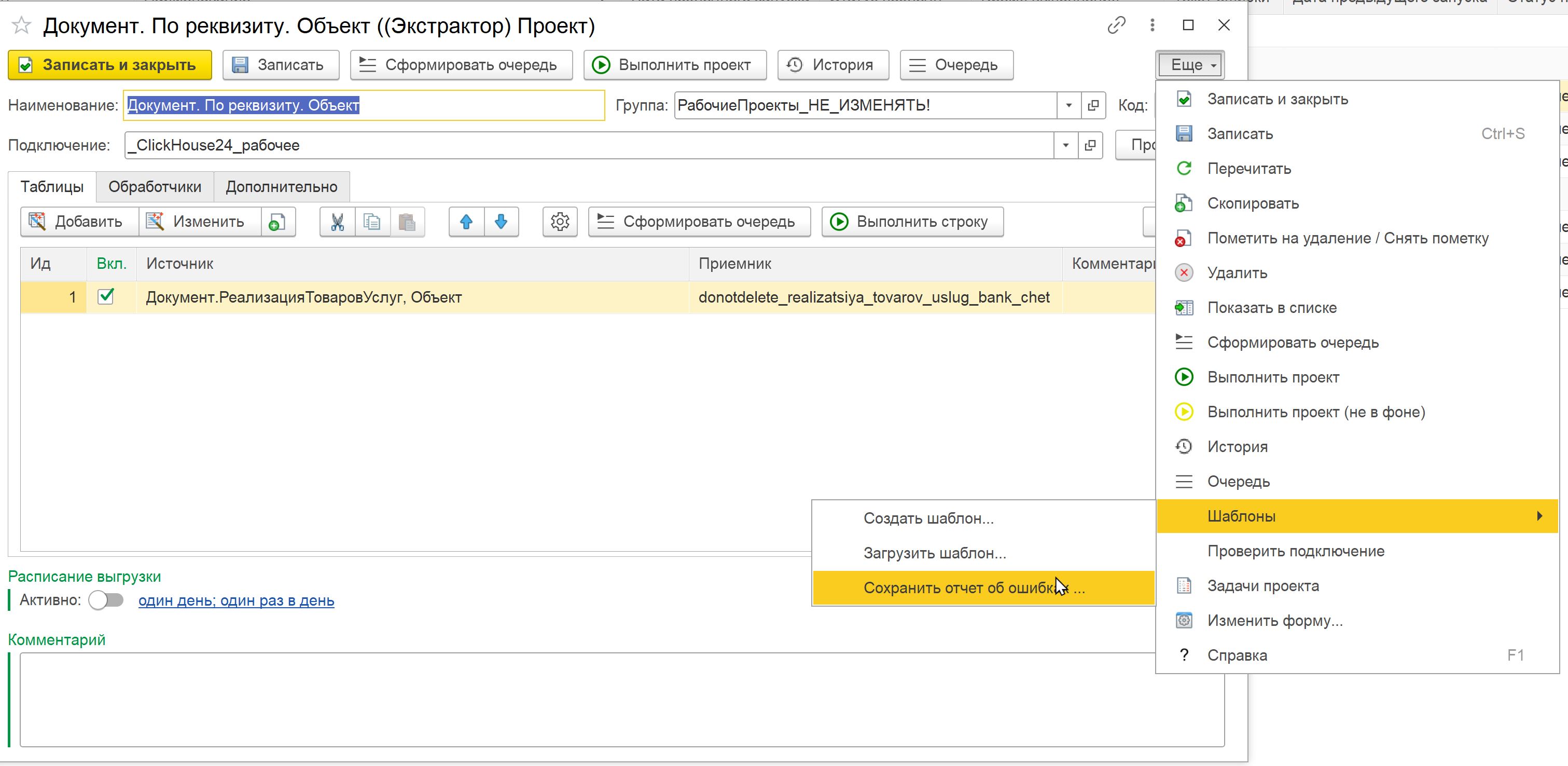Switch to the Обработчики tab

point(155,187)
